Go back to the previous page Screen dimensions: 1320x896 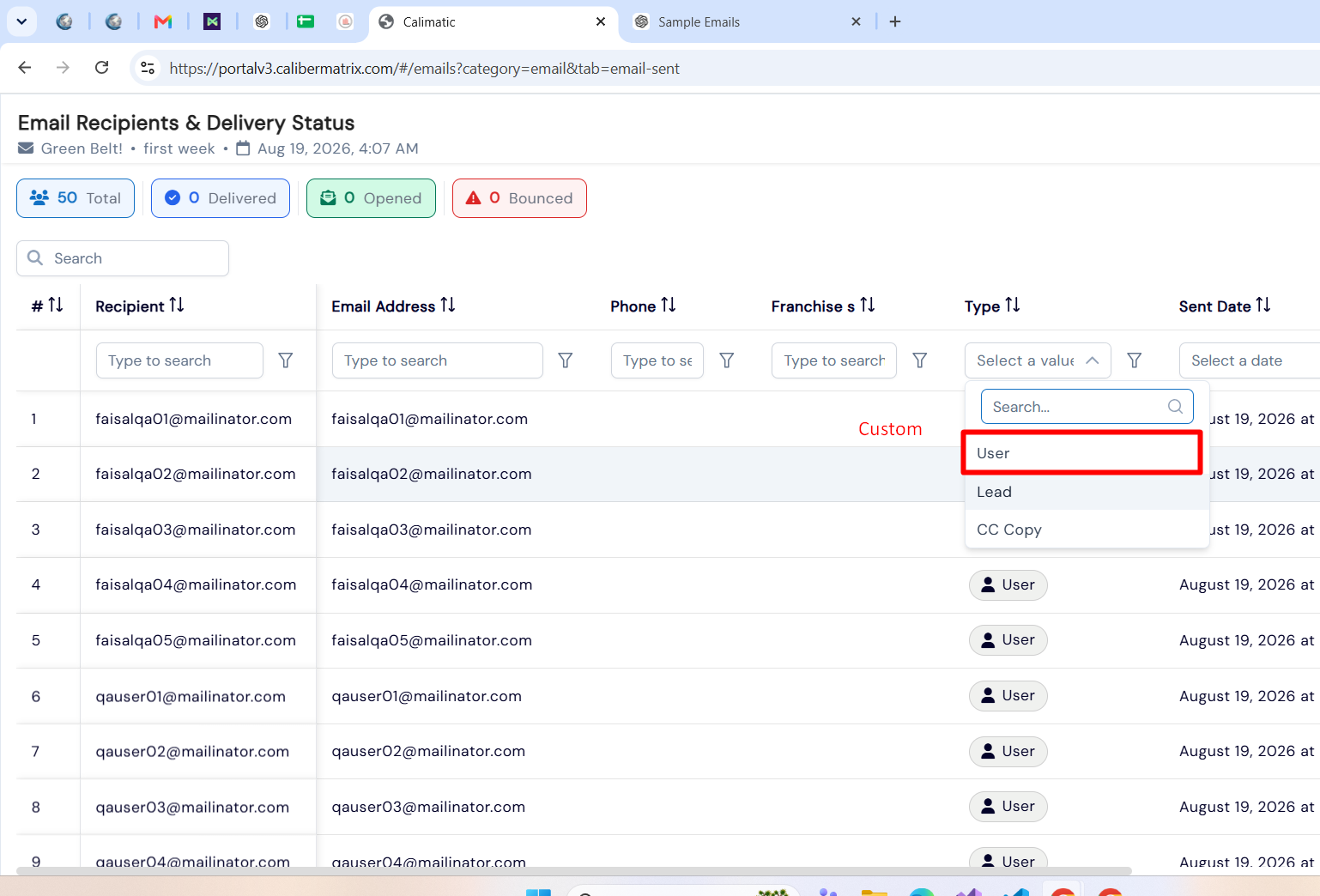[x=25, y=68]
